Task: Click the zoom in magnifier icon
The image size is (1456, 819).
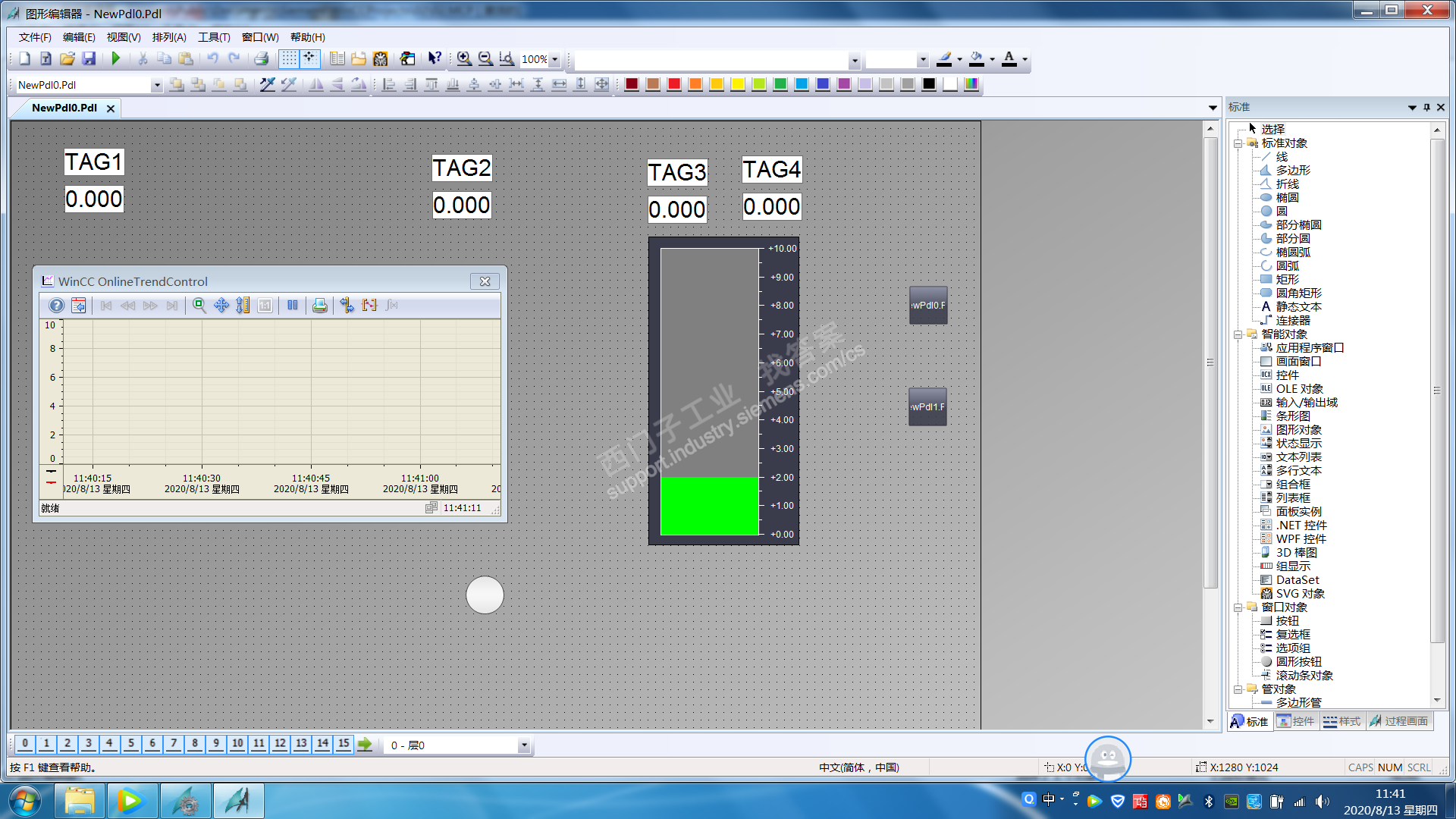Action: point(464,58)
